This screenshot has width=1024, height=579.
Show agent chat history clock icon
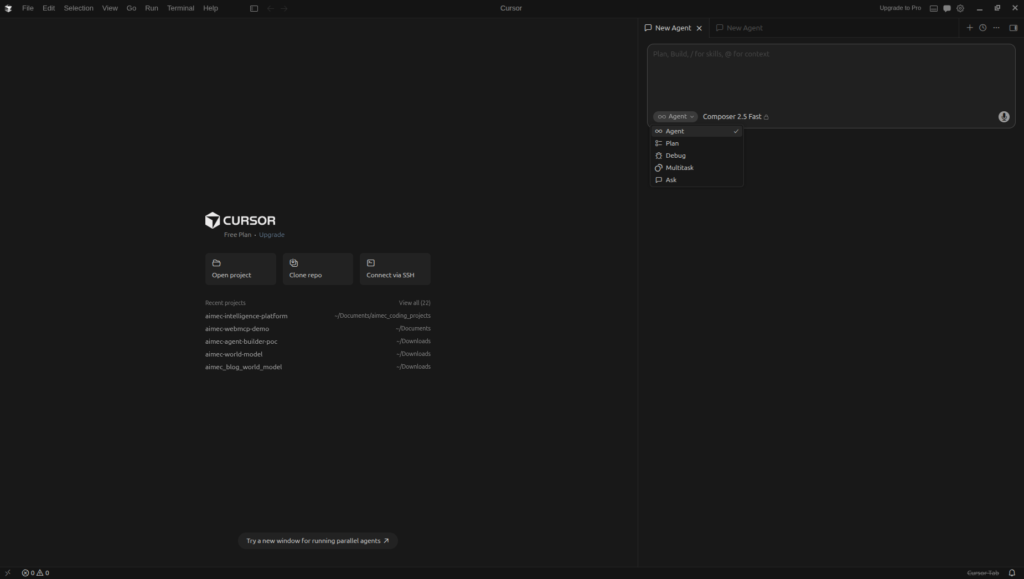pyautogui.click(x=983, y=27)
